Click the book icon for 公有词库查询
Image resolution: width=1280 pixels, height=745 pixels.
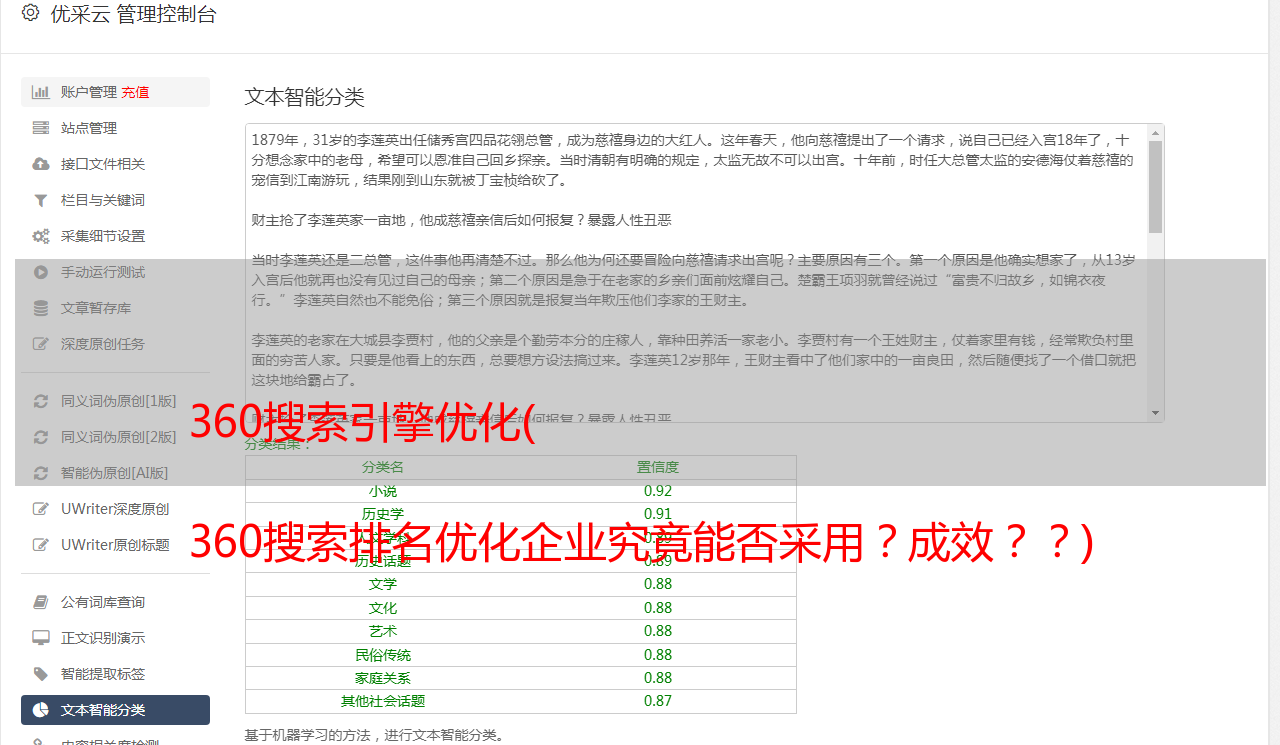41,602
